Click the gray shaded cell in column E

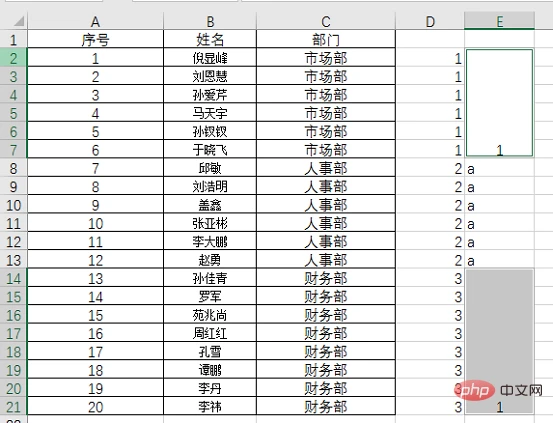click(x=499, y=341)
